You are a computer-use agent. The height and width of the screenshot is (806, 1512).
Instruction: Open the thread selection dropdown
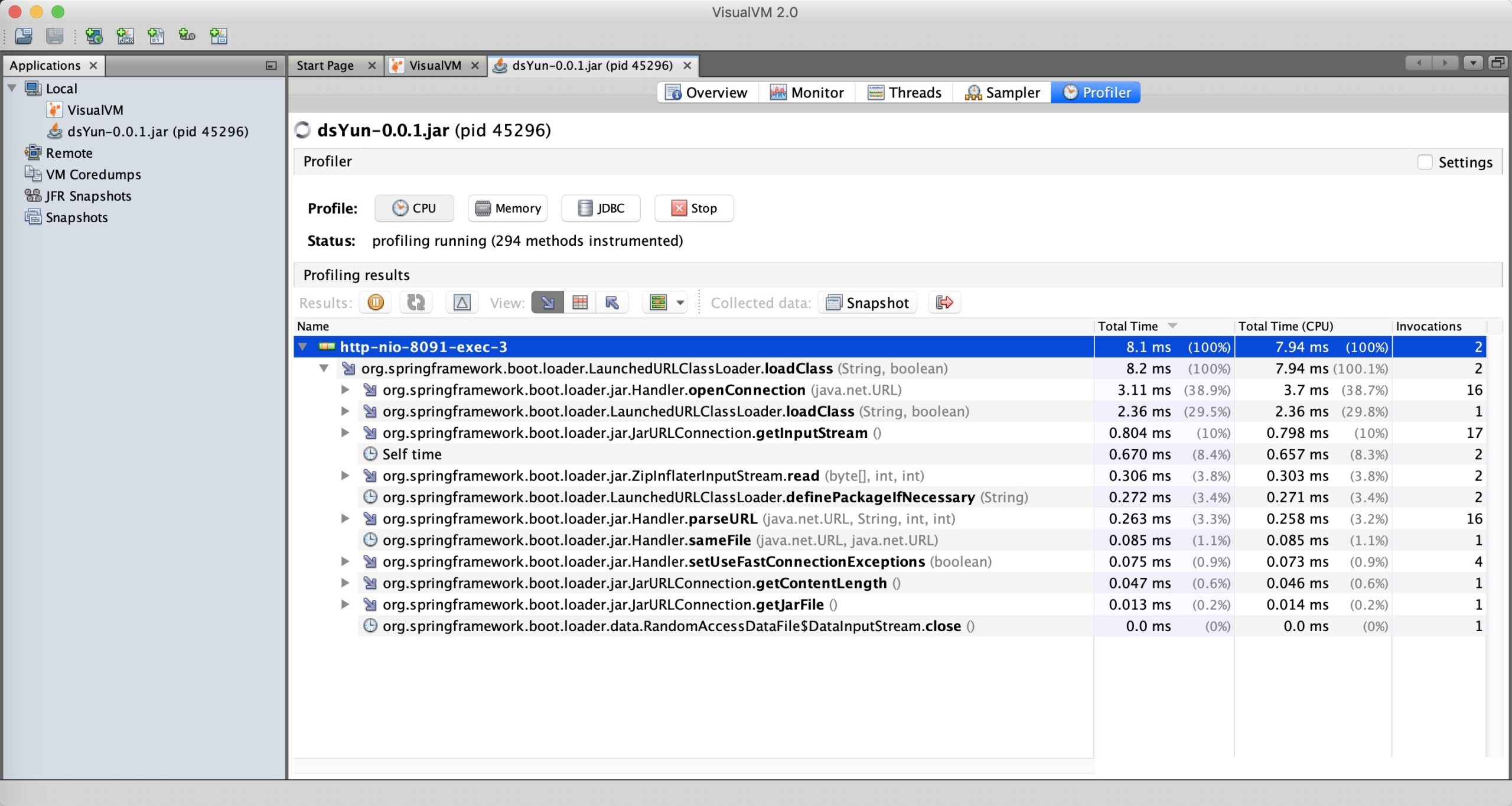click(680, 302)
